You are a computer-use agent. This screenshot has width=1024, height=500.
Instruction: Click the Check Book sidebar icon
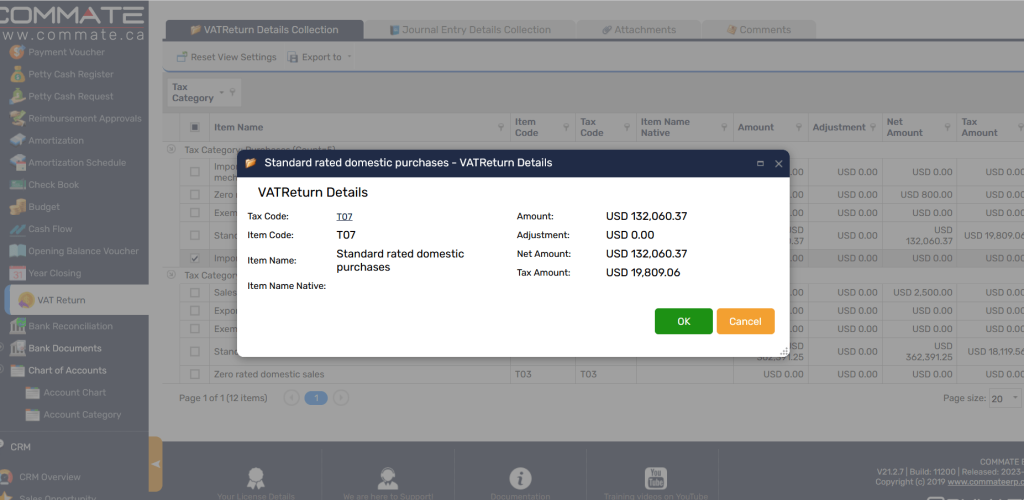coord(17,185)
